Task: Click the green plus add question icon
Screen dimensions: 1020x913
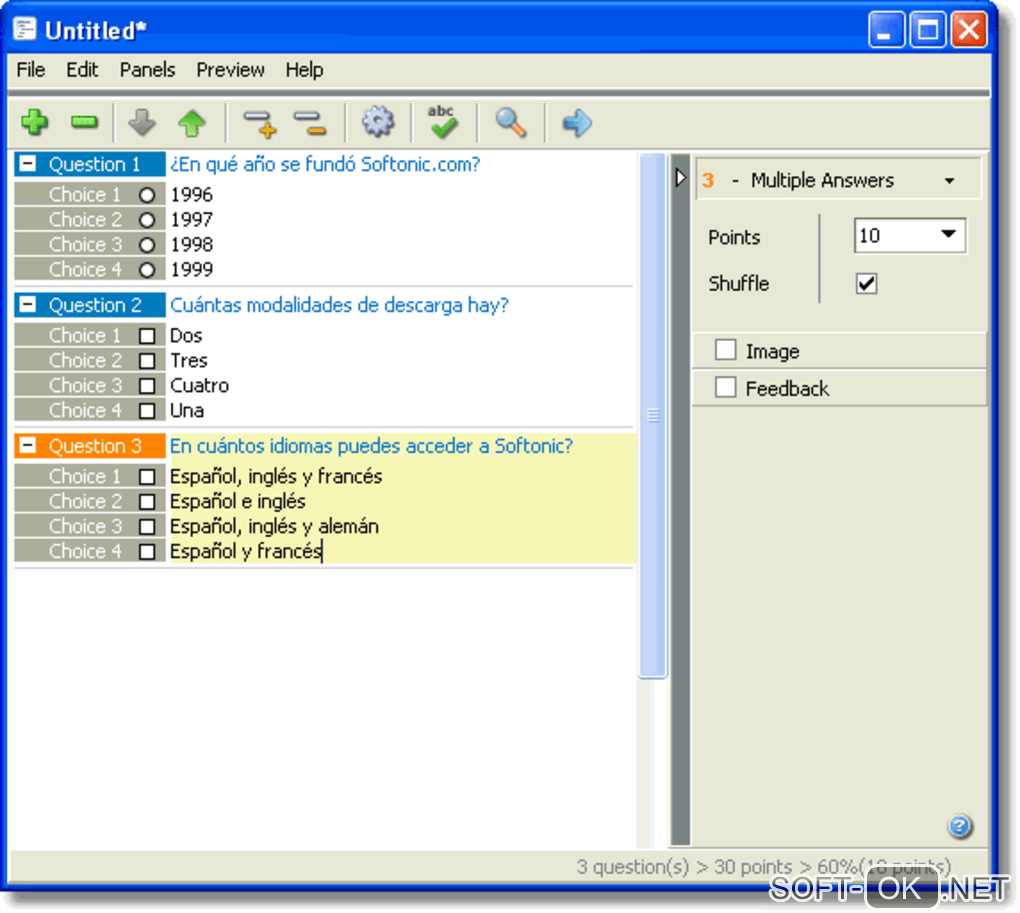Action: (34, 122)
